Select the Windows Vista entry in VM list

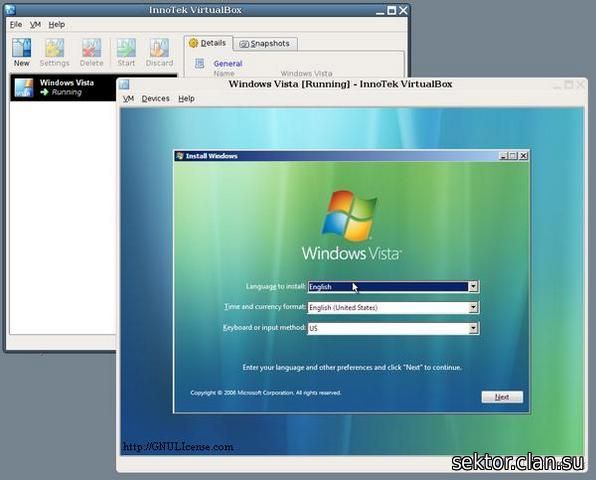click(94, 87)
